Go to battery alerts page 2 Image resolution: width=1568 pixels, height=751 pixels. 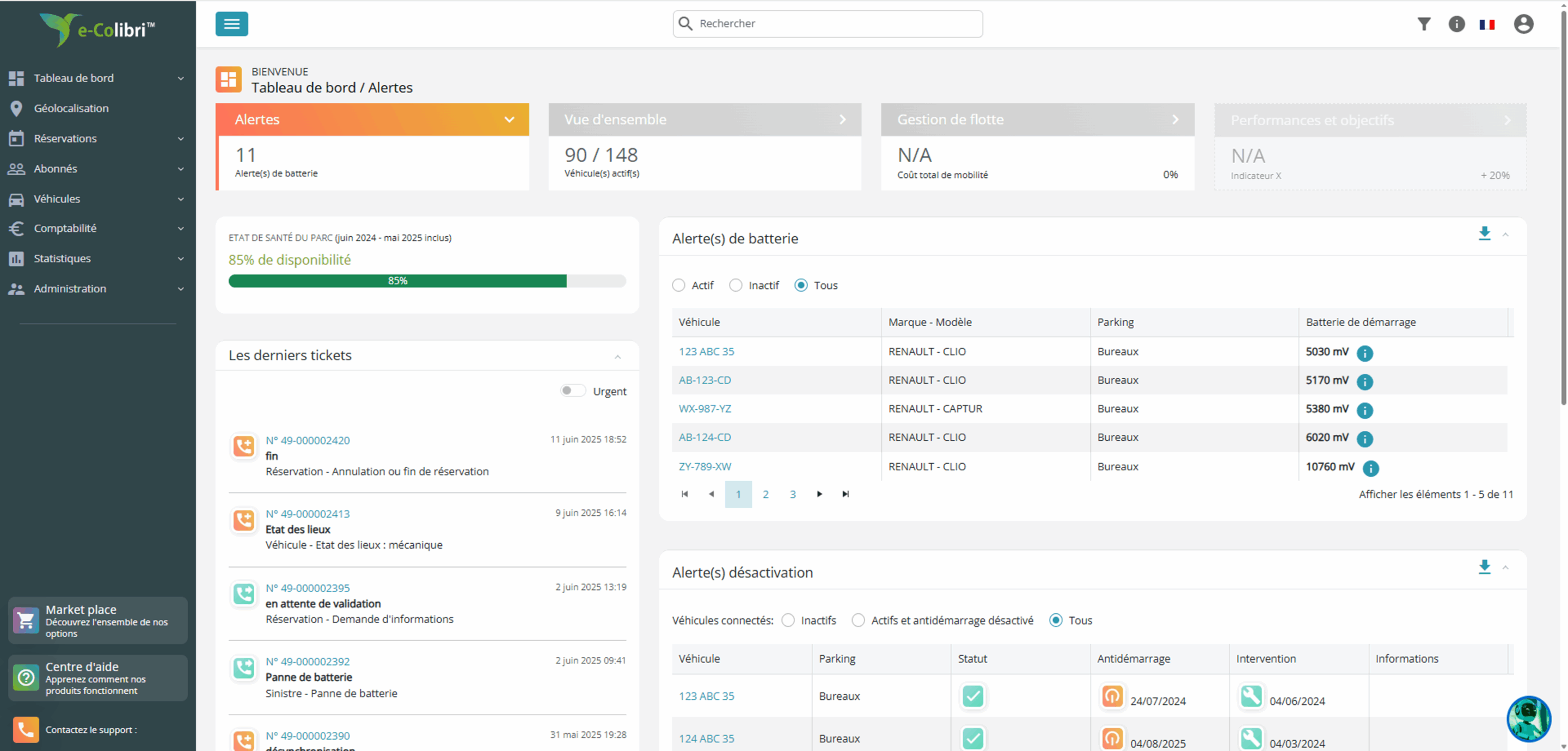[x=765, y=494]
